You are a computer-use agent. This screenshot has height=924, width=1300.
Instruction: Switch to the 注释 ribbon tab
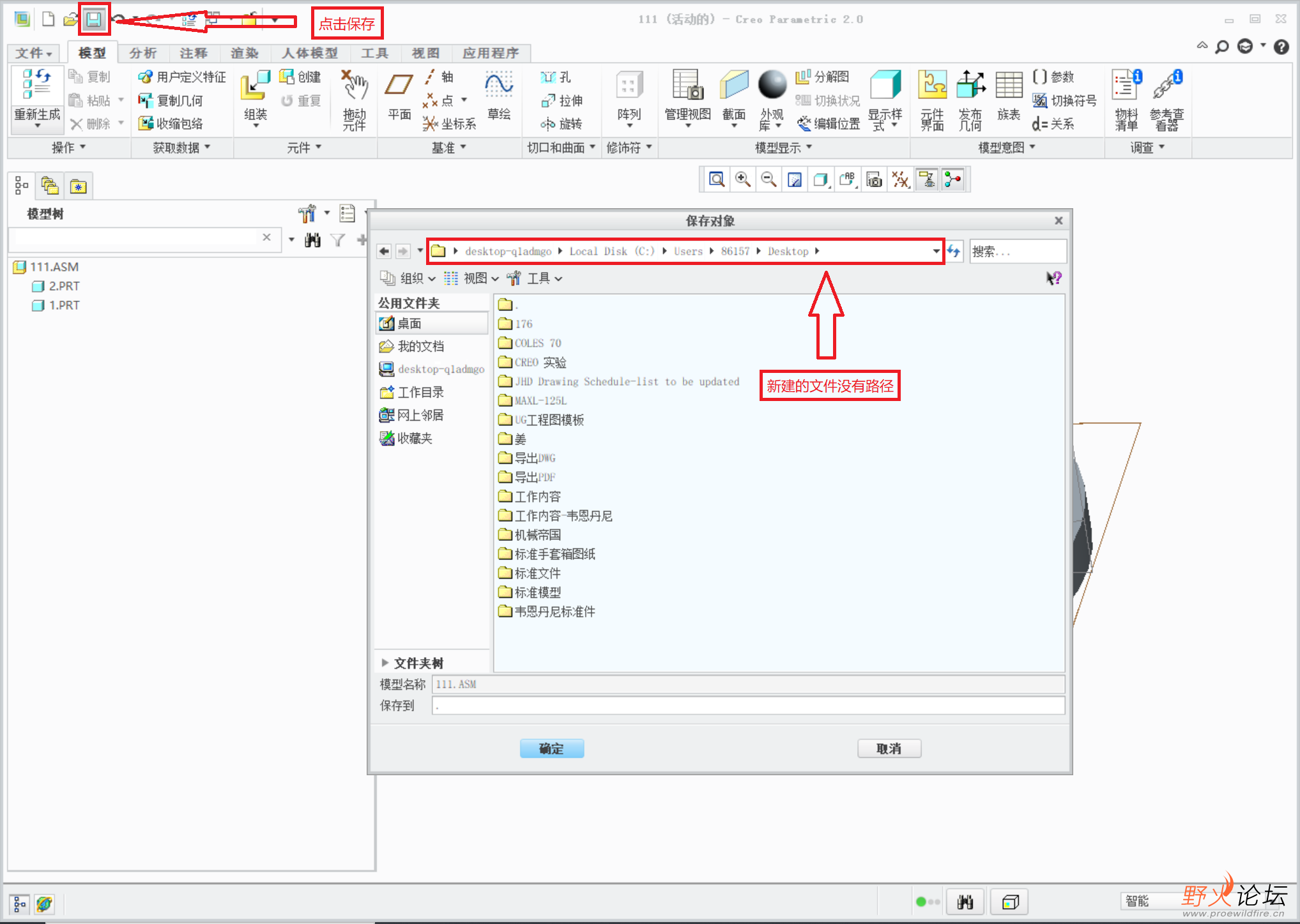tap(194, 53)
